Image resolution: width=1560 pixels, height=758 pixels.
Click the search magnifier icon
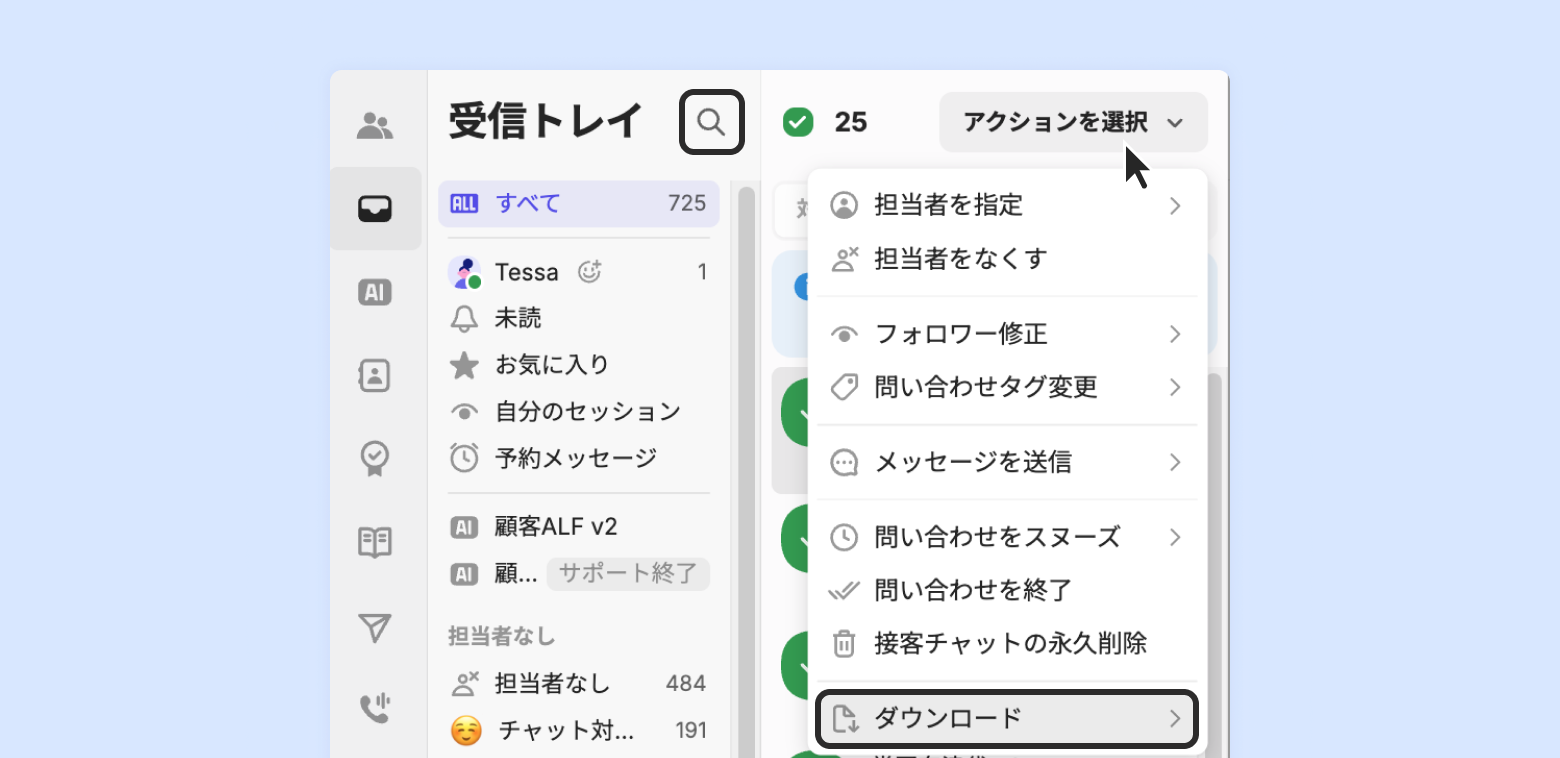coord(711,122)
